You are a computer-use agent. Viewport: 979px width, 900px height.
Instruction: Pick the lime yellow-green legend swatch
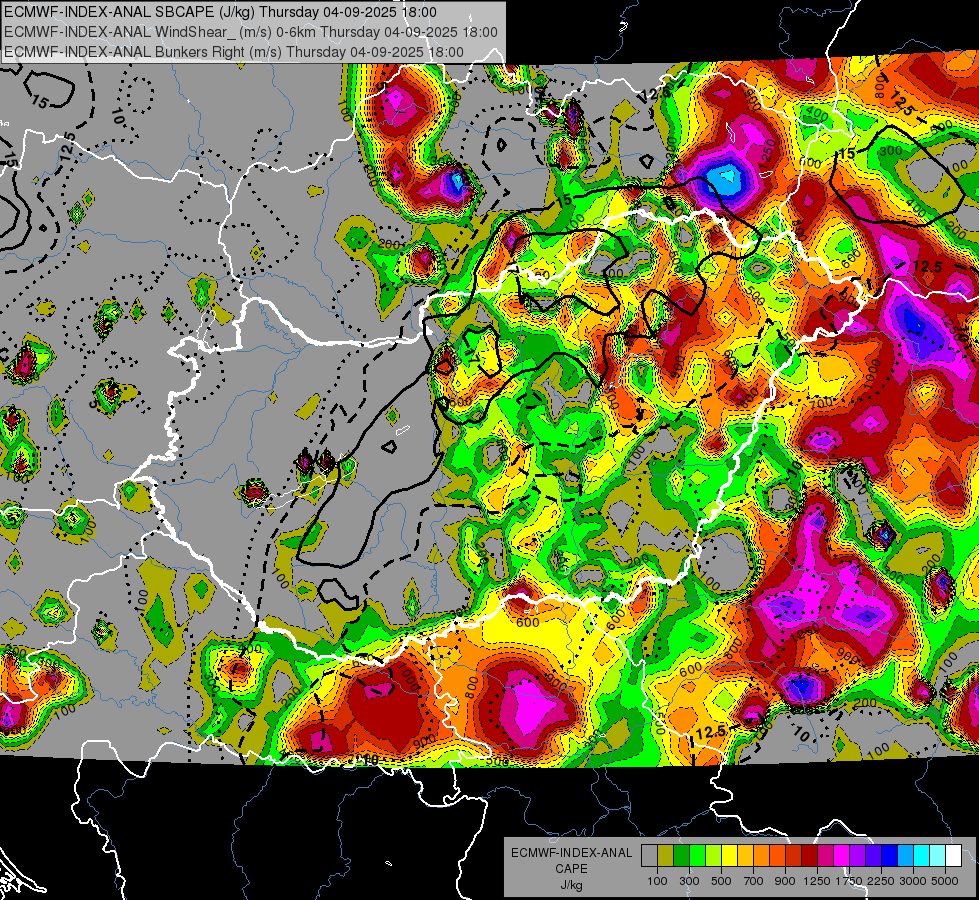[714, 855]
